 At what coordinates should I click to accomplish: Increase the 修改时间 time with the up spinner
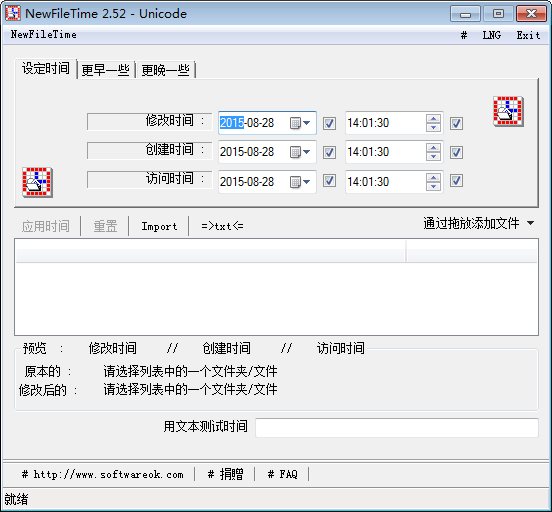(433, 119)
